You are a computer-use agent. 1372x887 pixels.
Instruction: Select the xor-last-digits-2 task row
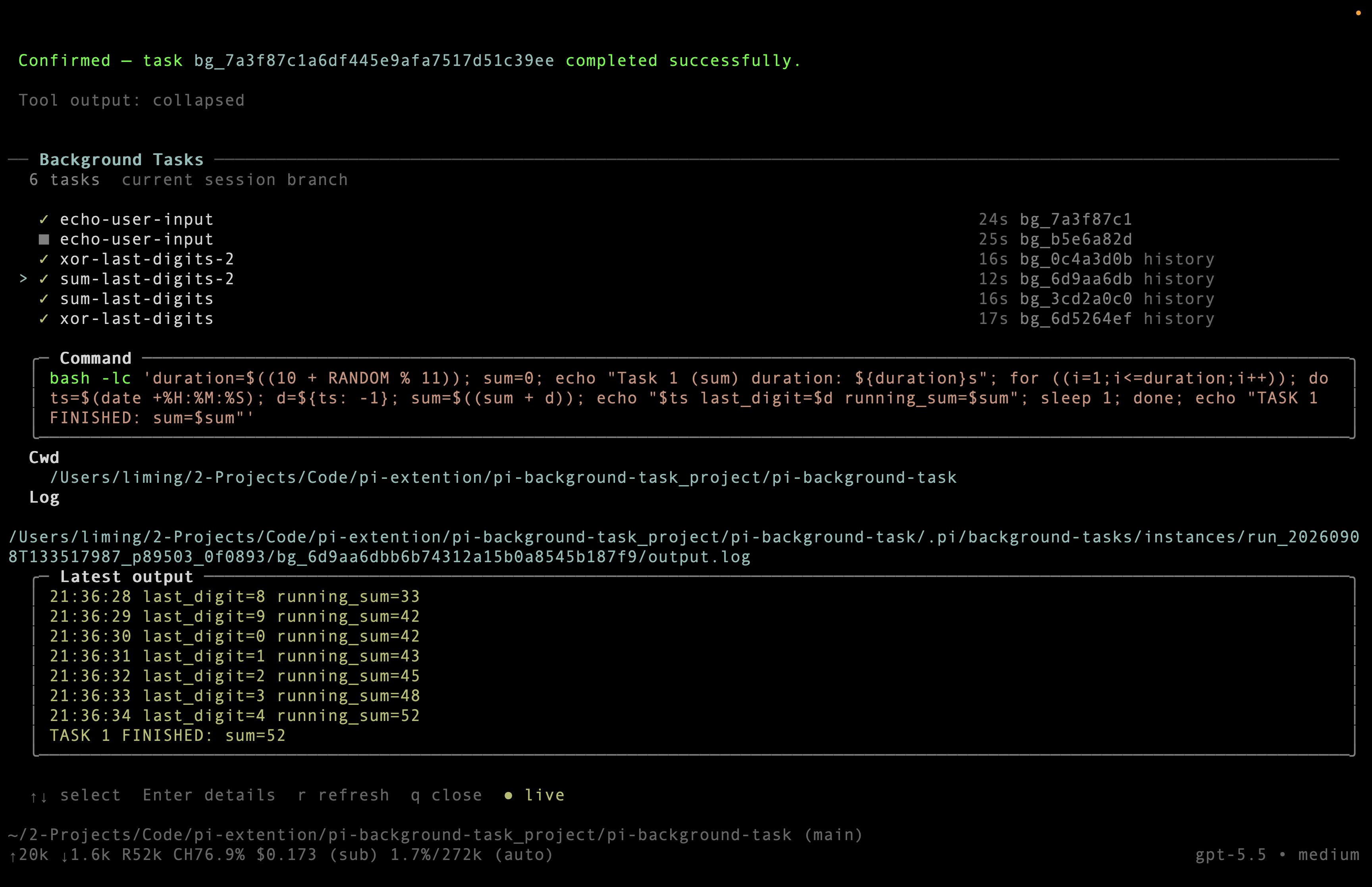coord(626,259)
